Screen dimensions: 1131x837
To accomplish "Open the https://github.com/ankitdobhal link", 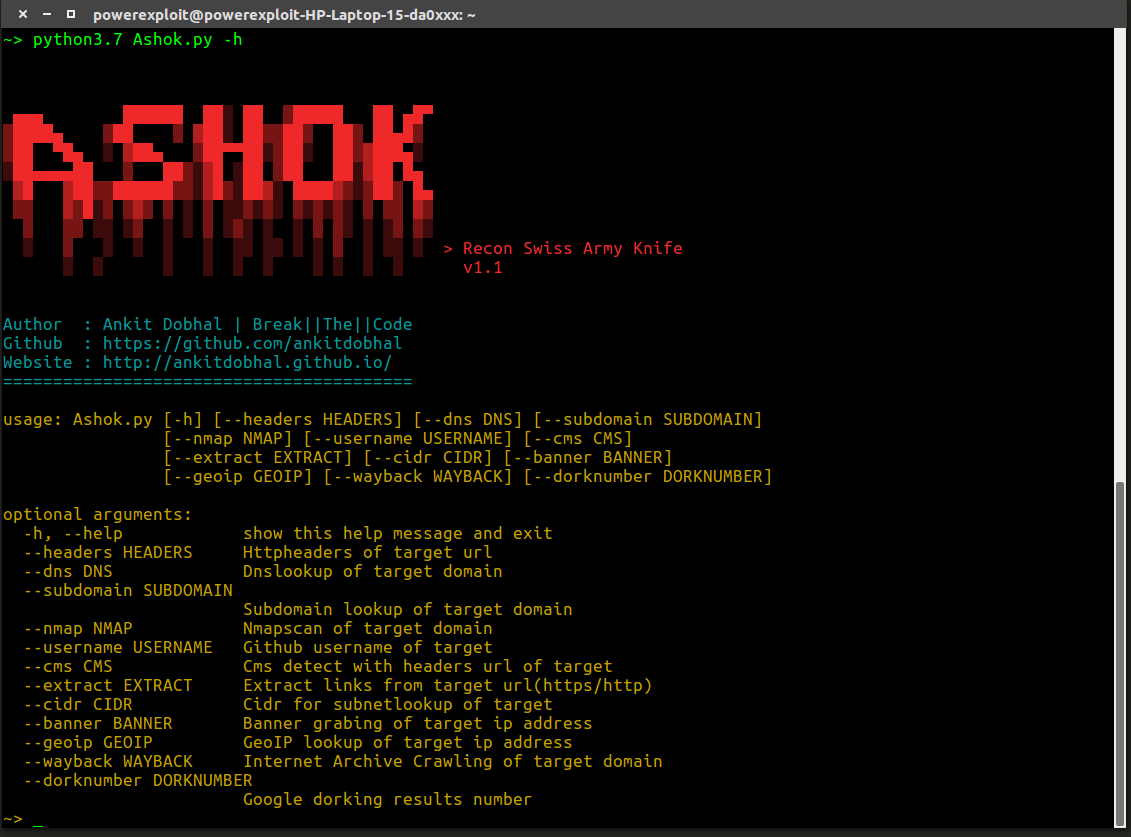I will [252, 343].
